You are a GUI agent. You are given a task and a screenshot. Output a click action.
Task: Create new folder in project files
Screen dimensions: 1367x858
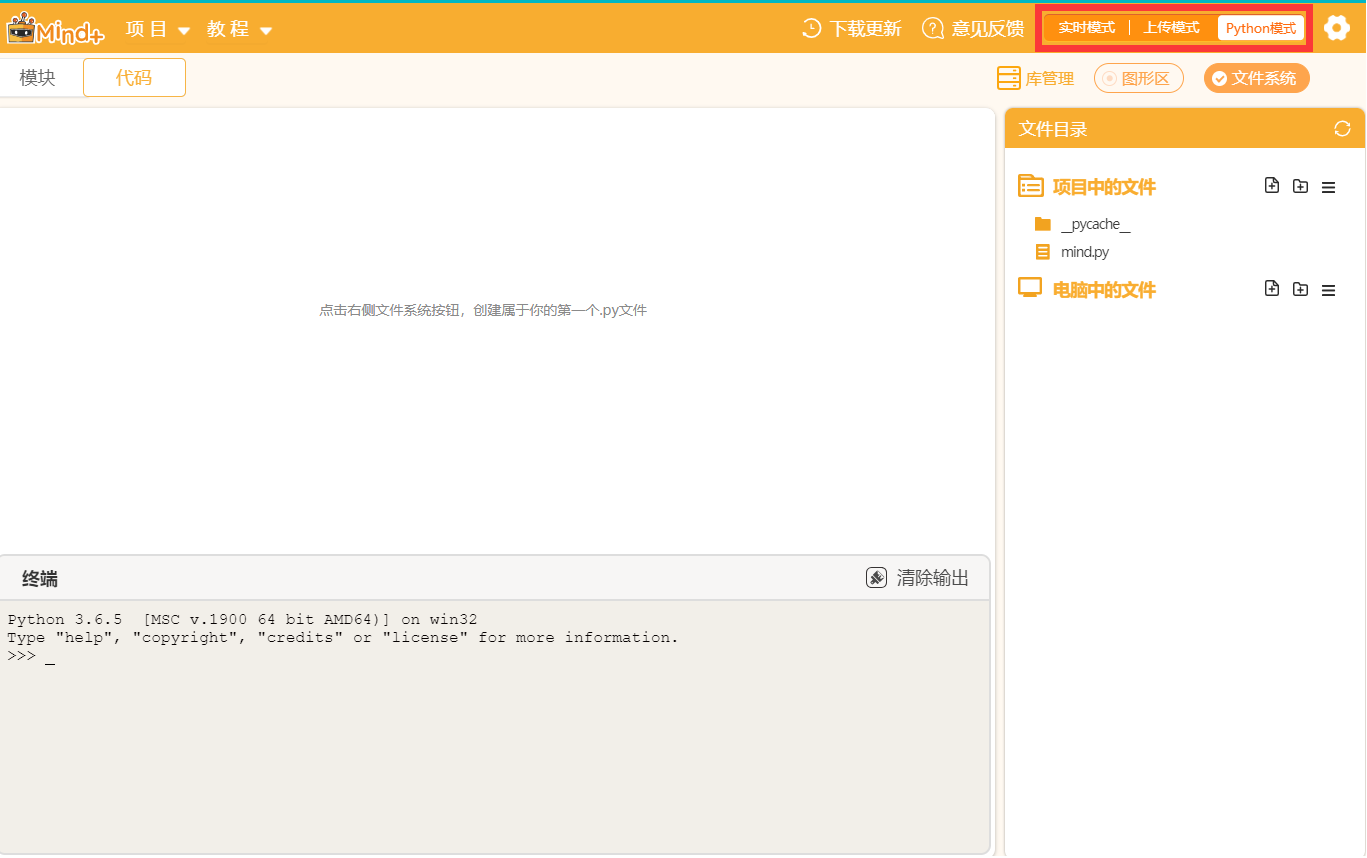click(1300, 186)
